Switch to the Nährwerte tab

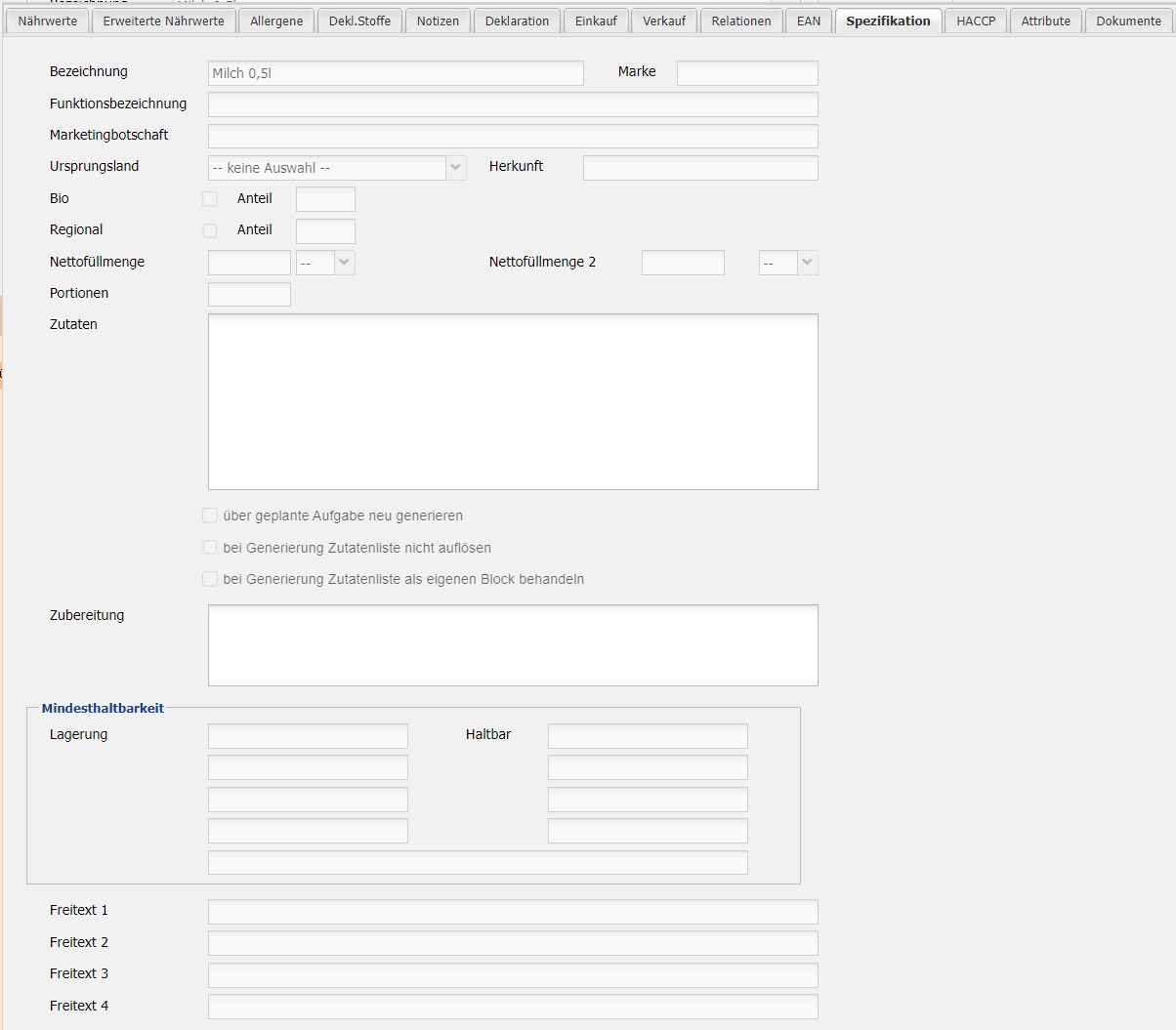48,21
